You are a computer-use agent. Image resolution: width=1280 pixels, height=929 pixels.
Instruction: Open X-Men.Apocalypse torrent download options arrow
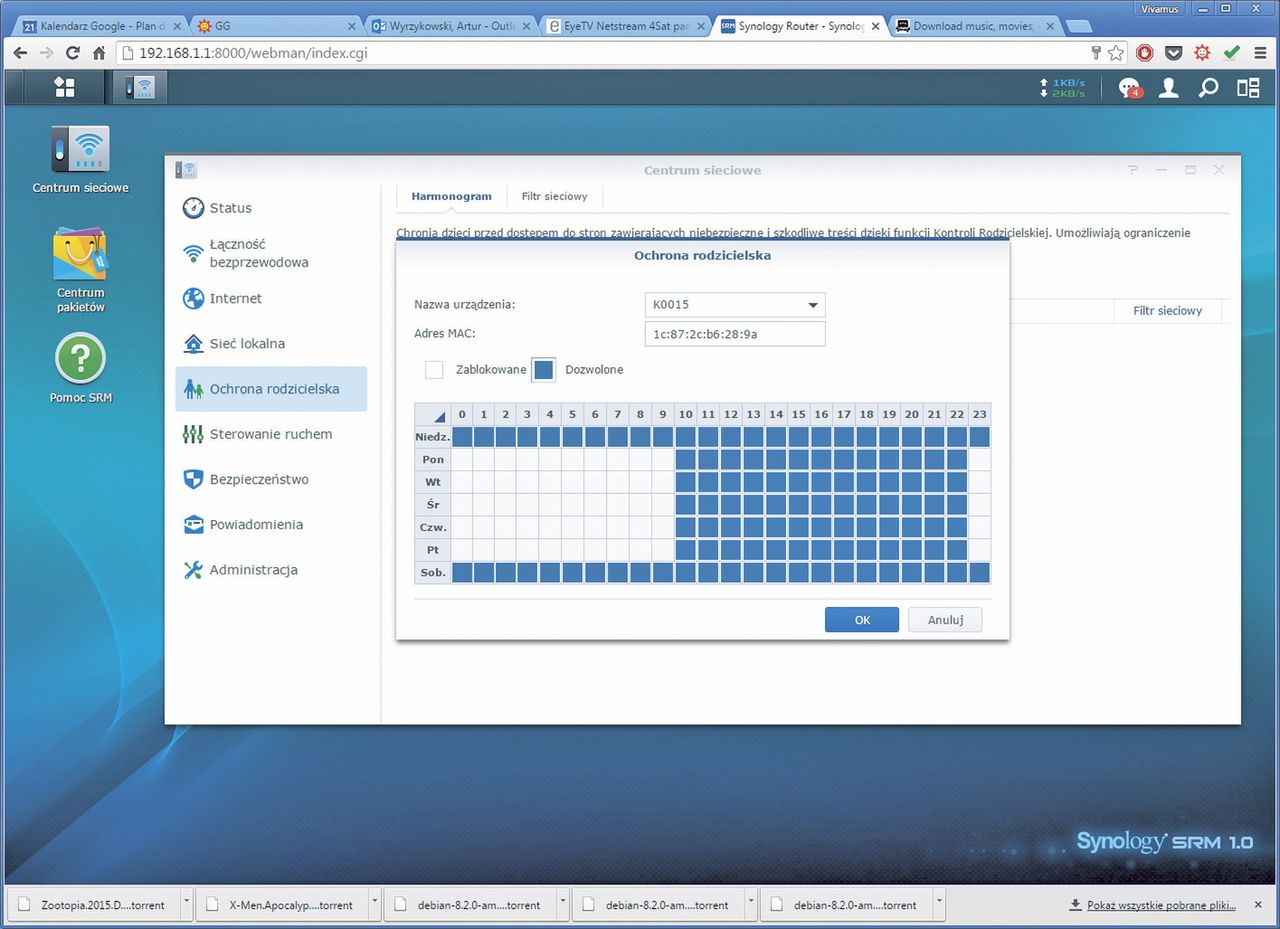click(x=375, y=904)
